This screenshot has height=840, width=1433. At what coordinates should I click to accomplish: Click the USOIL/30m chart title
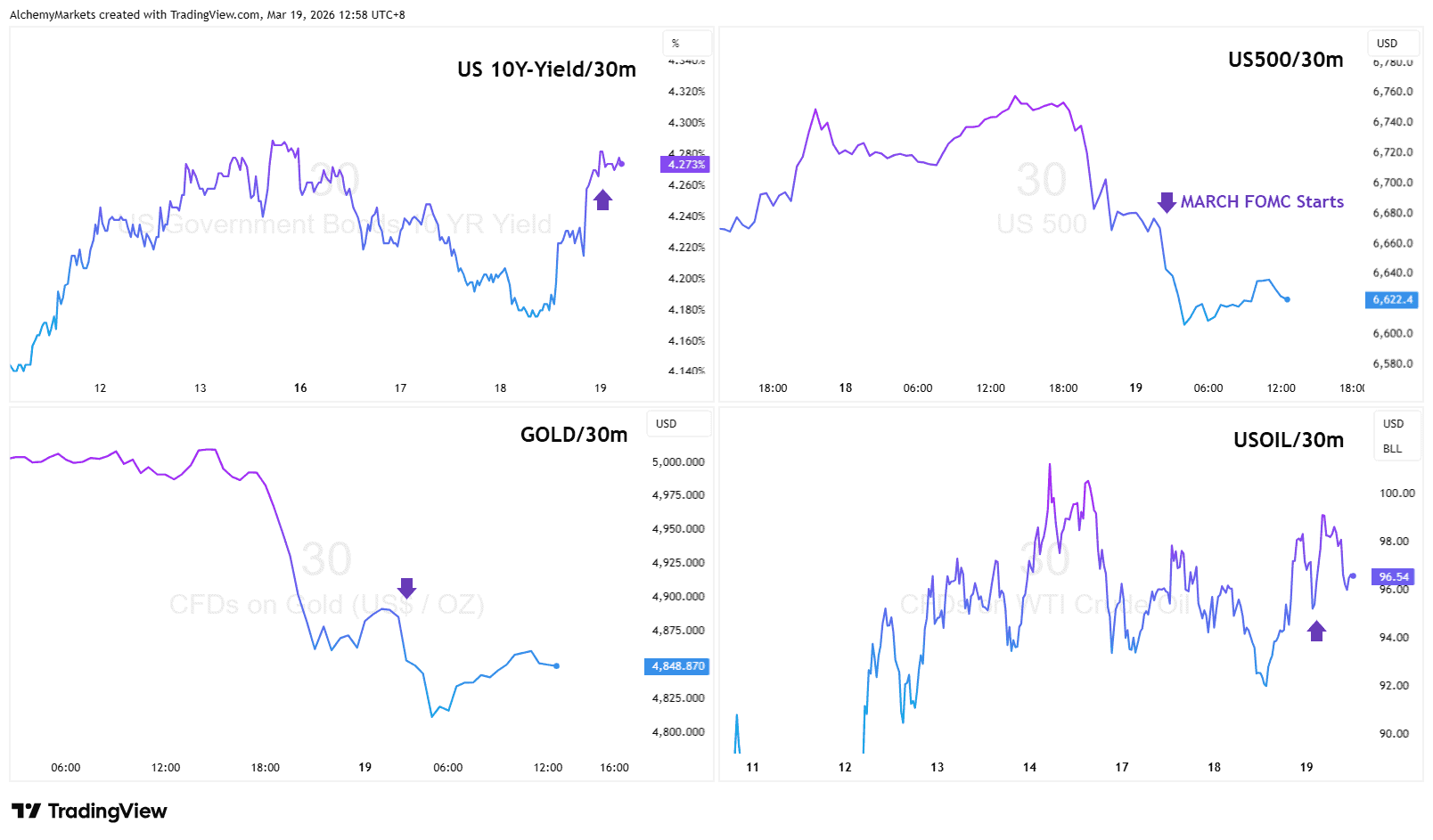pyautogui.click(x=1288, y=440)
